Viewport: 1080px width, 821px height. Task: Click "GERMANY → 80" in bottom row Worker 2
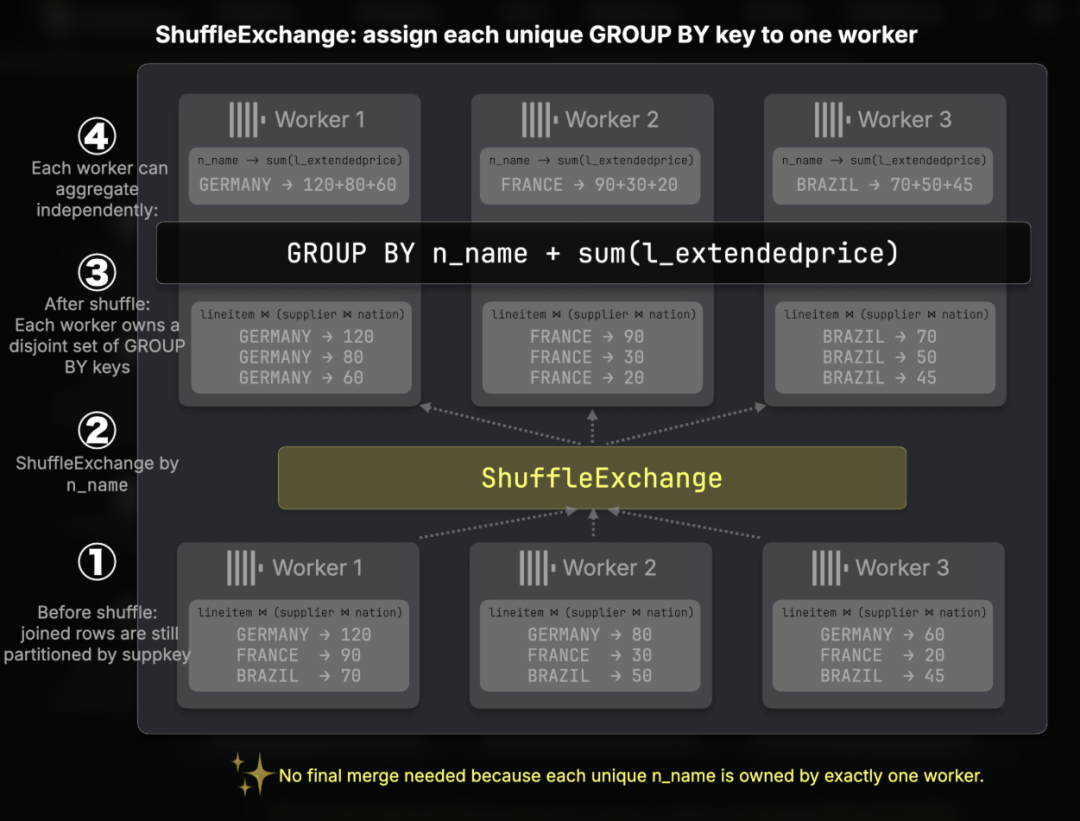590,634
